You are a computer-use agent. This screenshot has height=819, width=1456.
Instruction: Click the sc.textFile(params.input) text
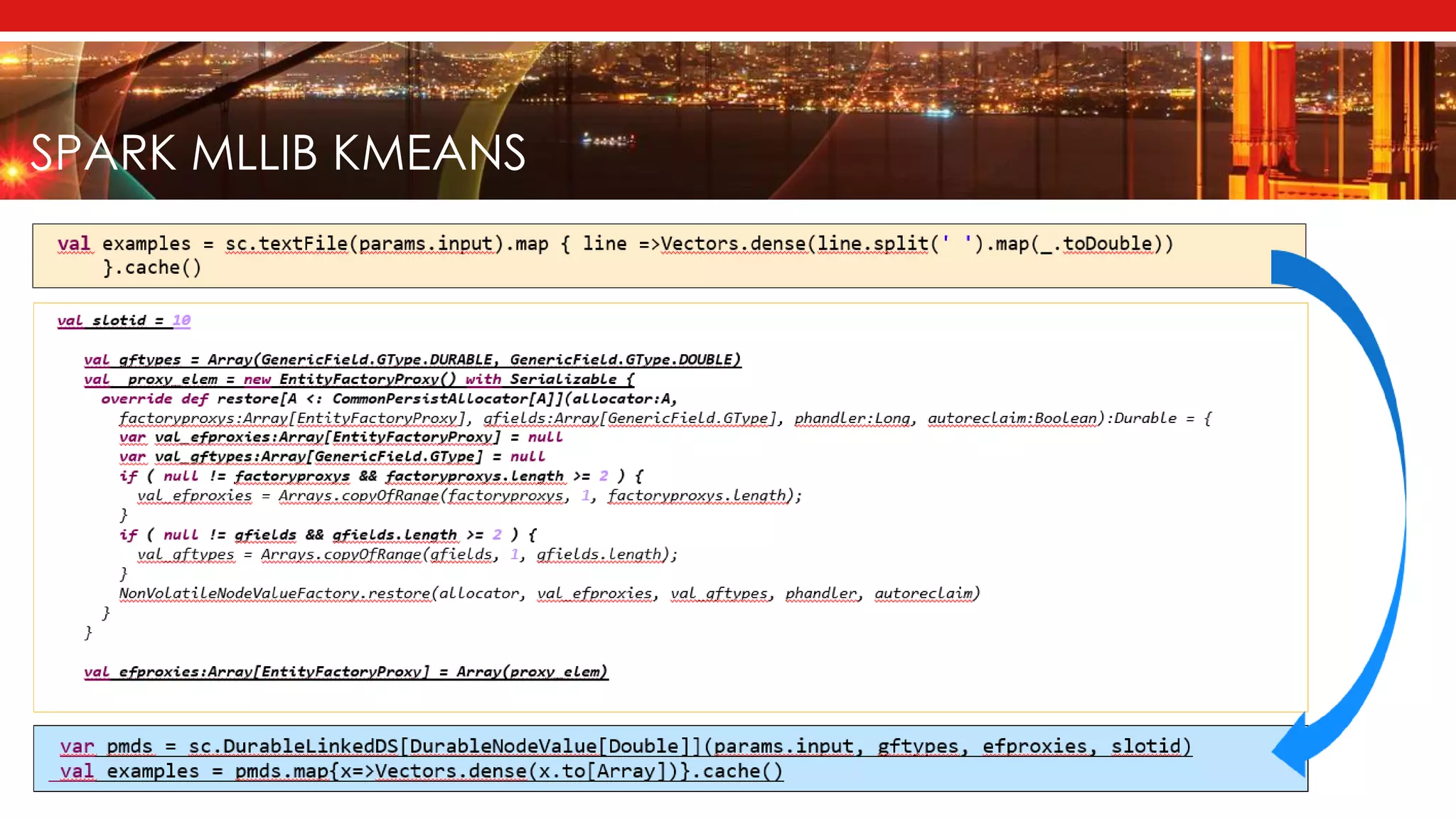point(364,244)
